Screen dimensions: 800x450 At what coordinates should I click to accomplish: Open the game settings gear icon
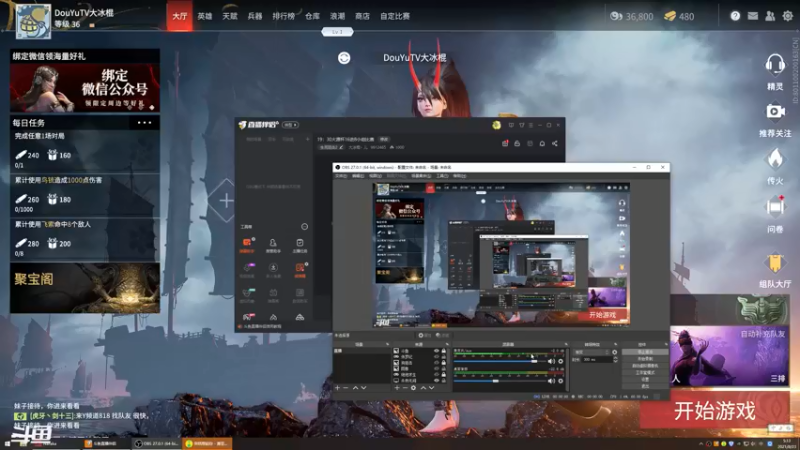pos(788,16)
